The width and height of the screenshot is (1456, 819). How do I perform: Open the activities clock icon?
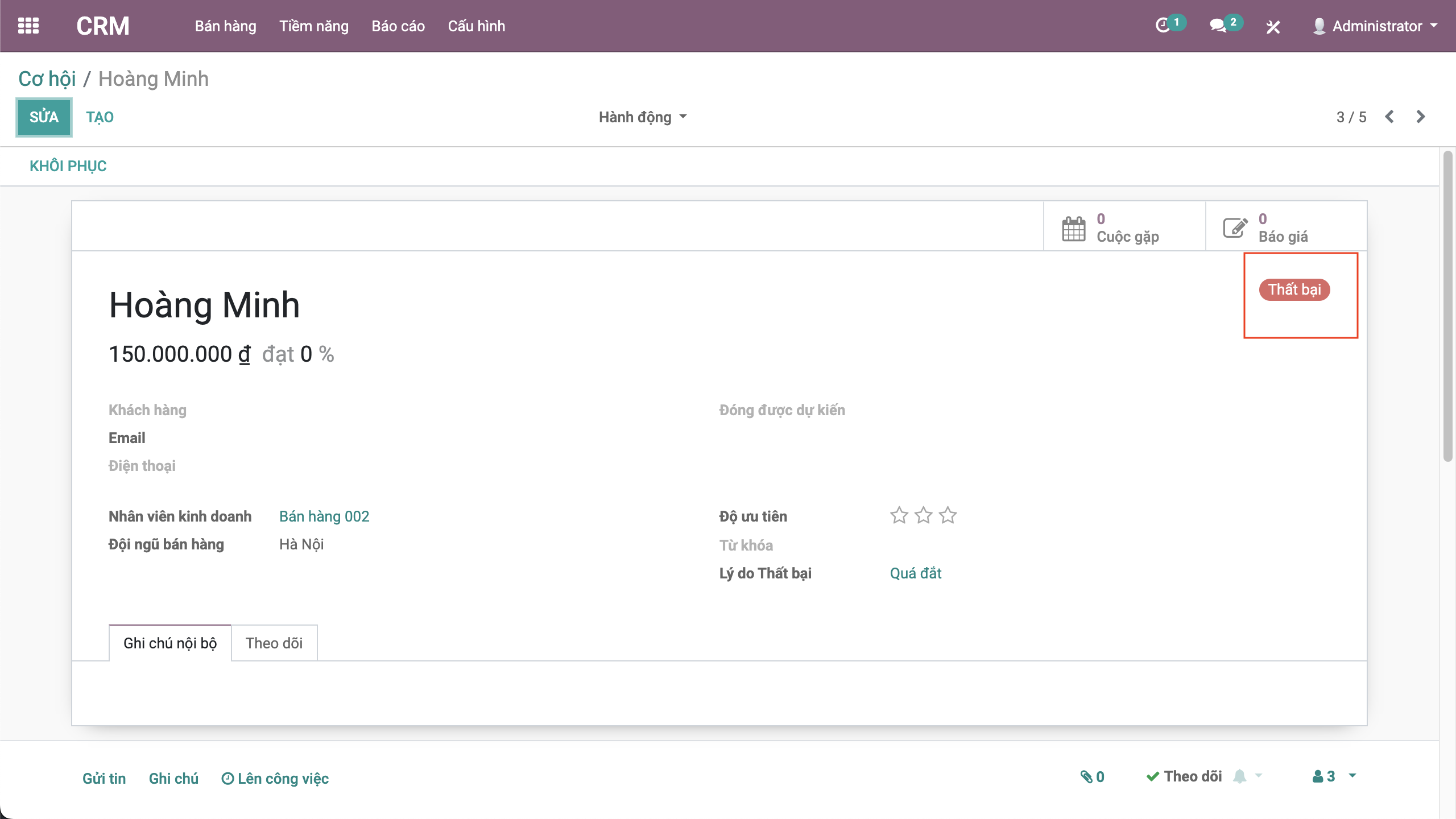[x=1163, y=26]
